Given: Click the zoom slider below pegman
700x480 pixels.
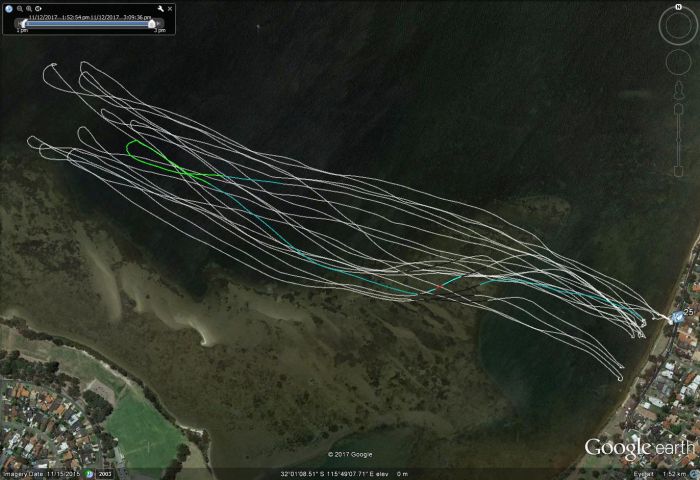Looking at the screenshot, I should 677,110.
